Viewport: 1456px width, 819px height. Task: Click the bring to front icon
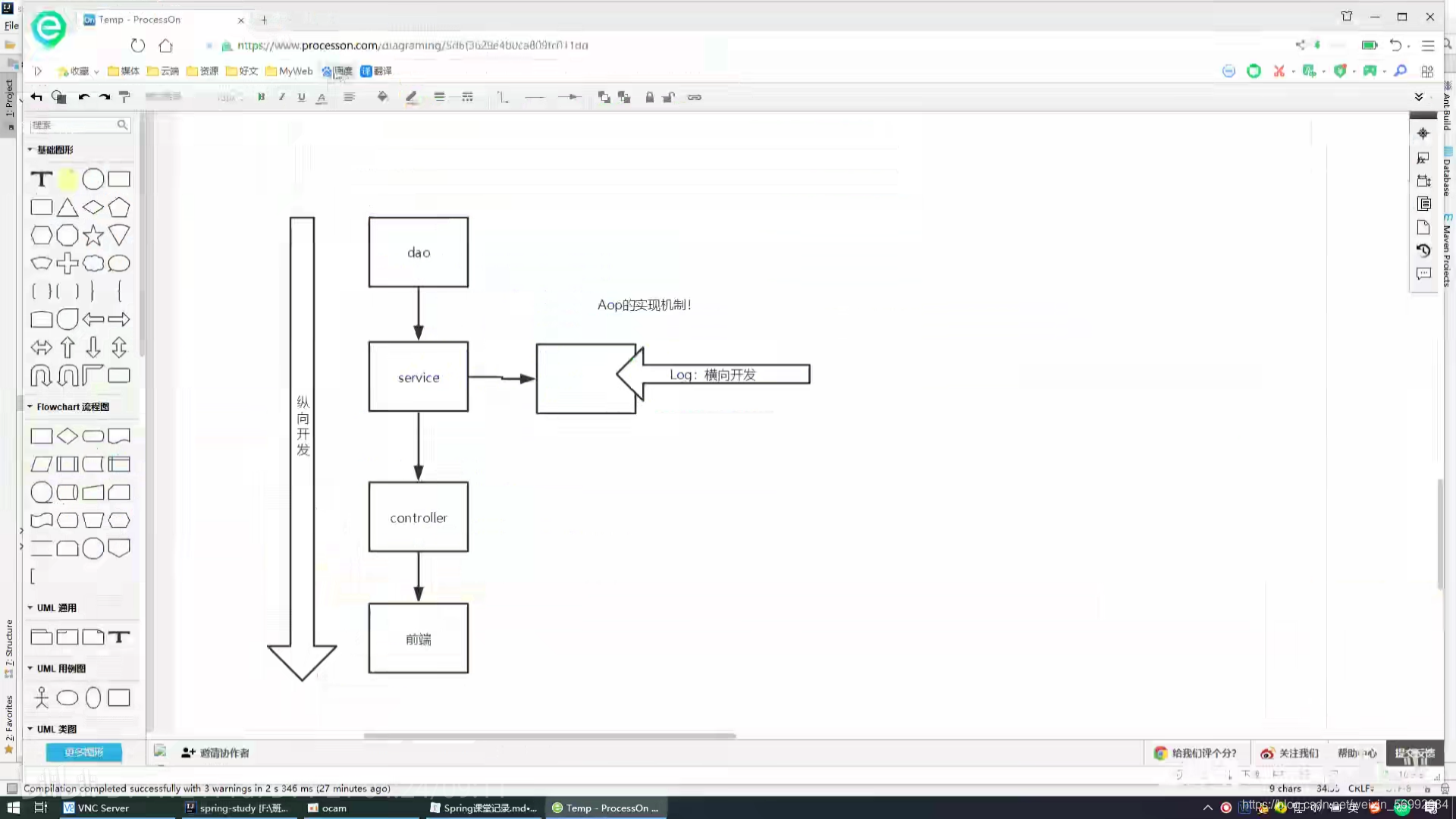coord(604,97)
